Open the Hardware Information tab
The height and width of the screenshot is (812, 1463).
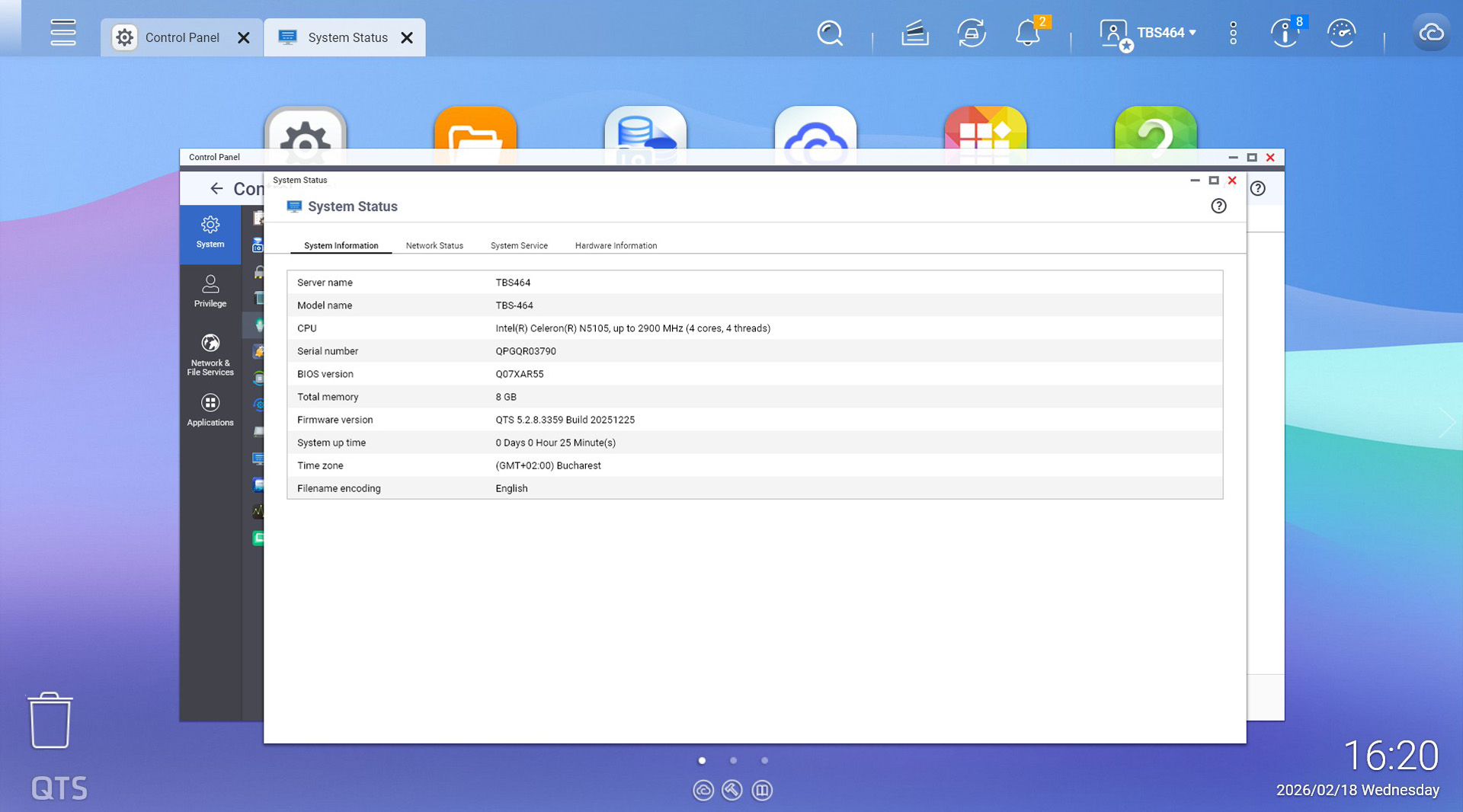point(616,245)
